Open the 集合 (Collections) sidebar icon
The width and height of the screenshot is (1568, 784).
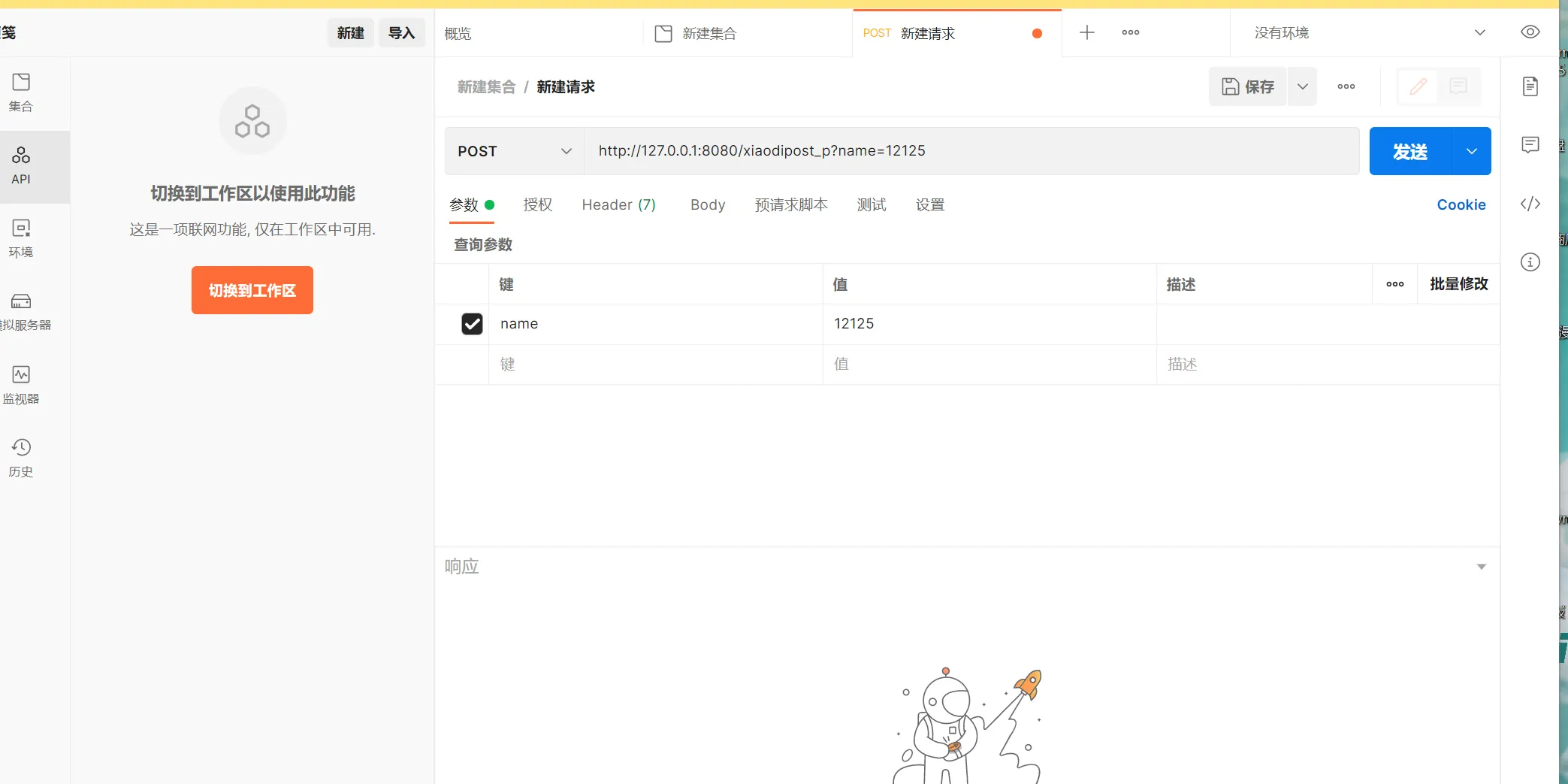[x=21, y=92]
